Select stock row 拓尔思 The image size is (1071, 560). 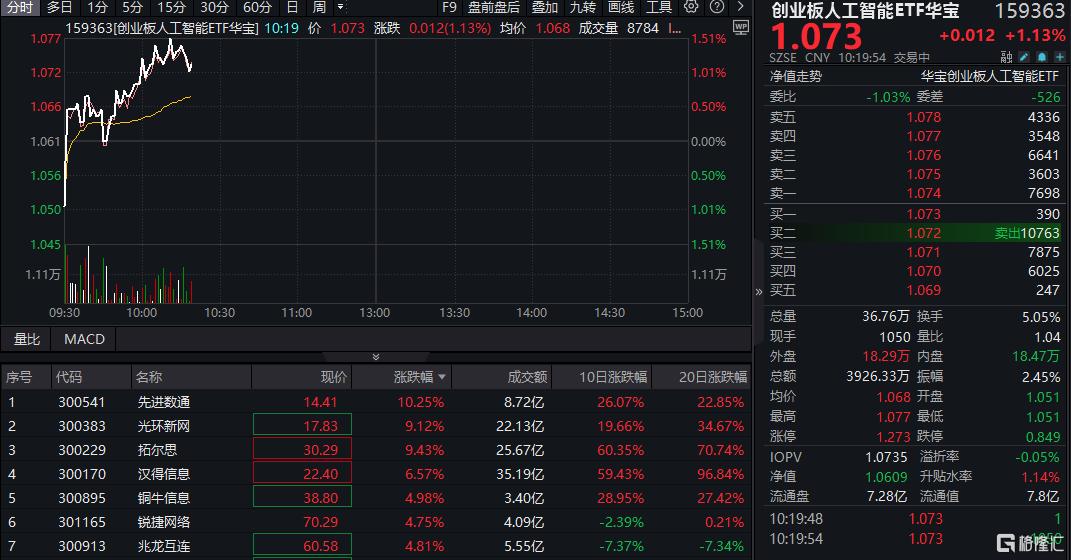click(x=376, y=450)
